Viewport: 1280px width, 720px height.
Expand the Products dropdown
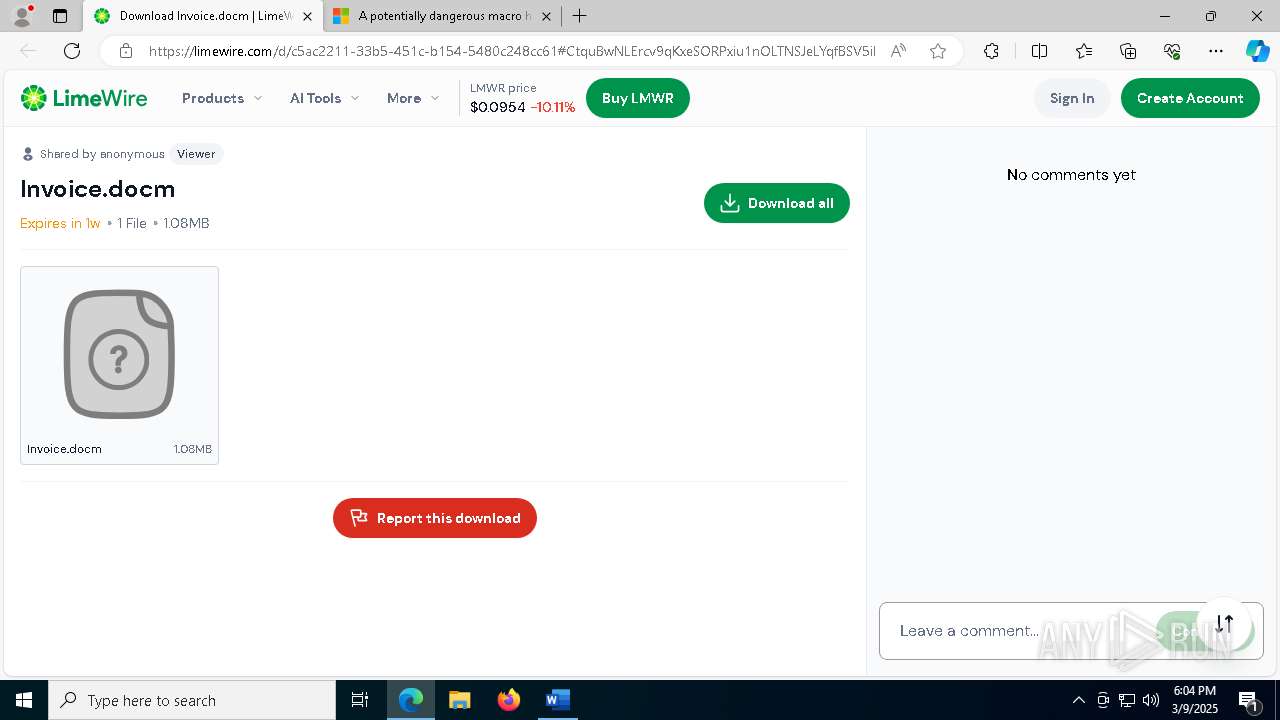pos(222,98)
